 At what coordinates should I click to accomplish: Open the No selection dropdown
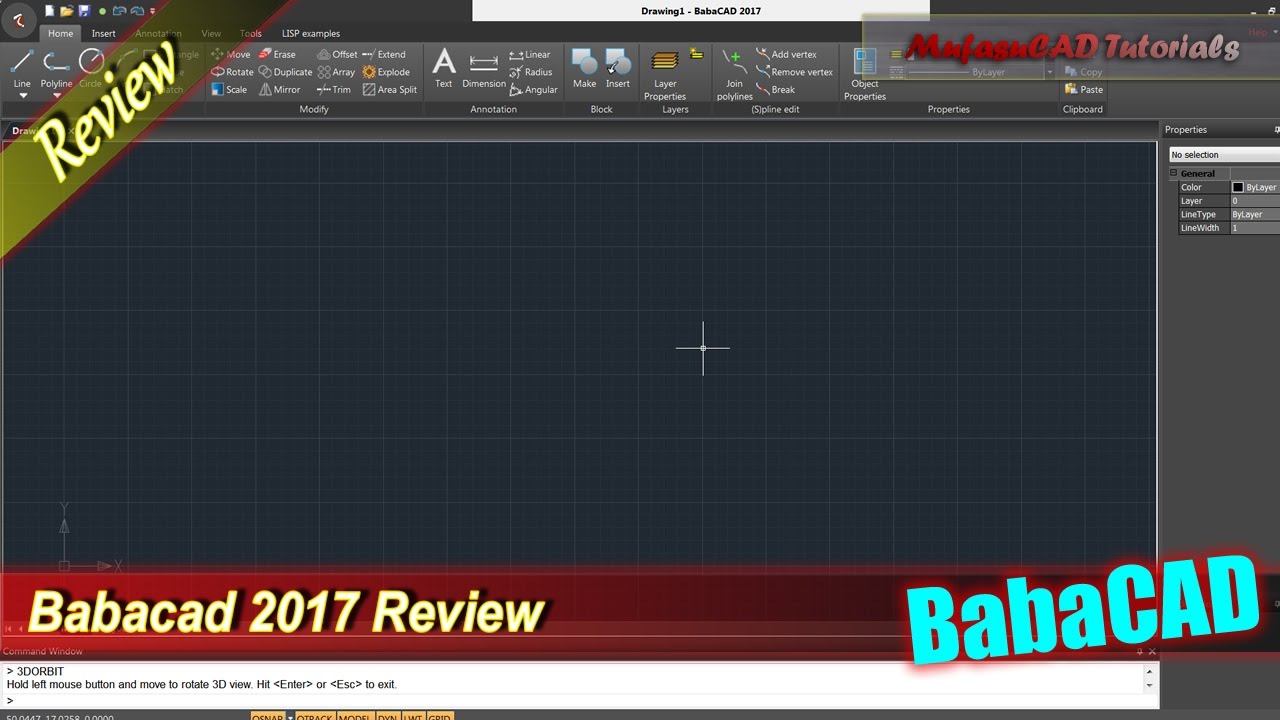point(1224,155)
